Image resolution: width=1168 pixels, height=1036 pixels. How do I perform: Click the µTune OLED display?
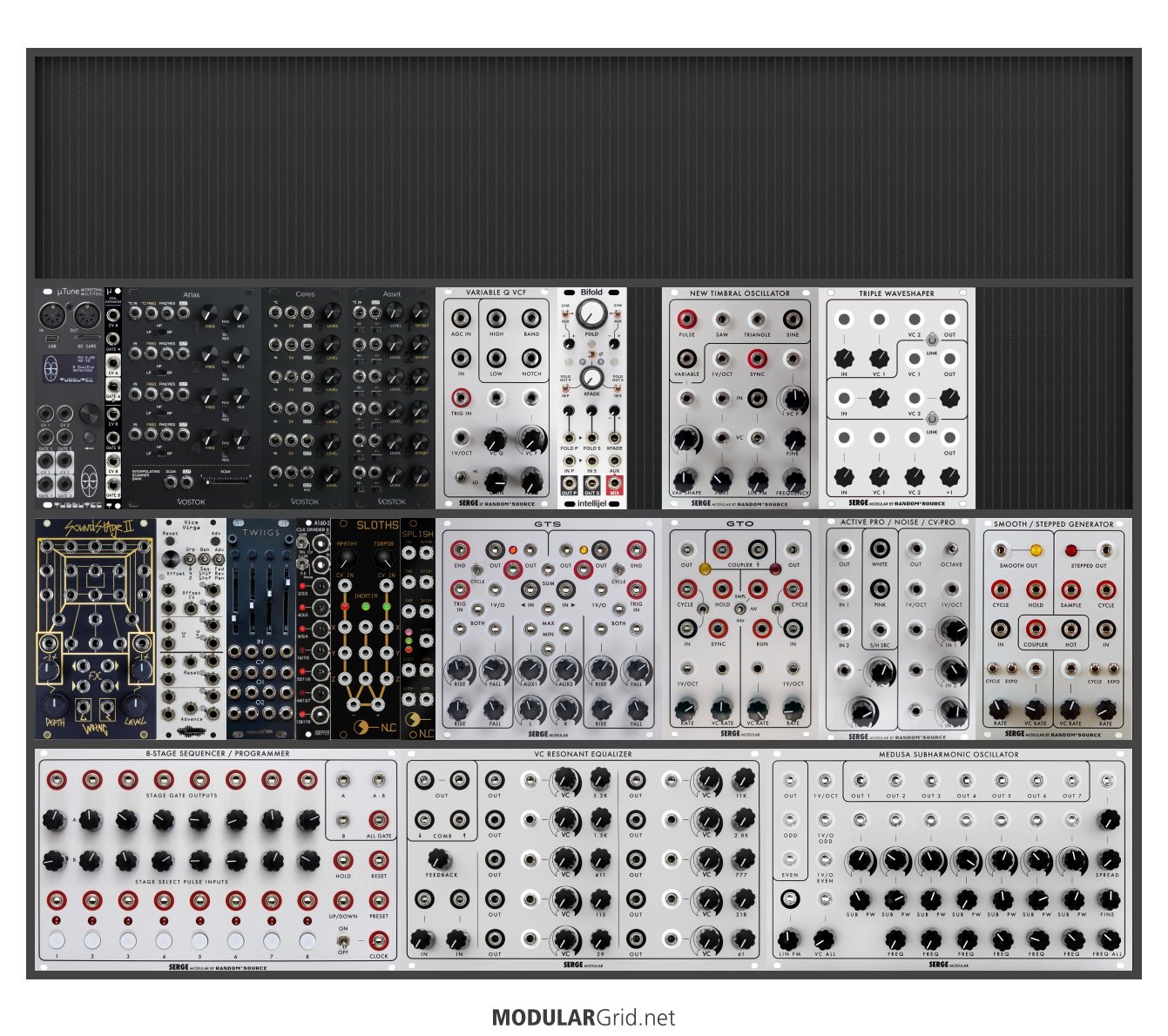70,370
